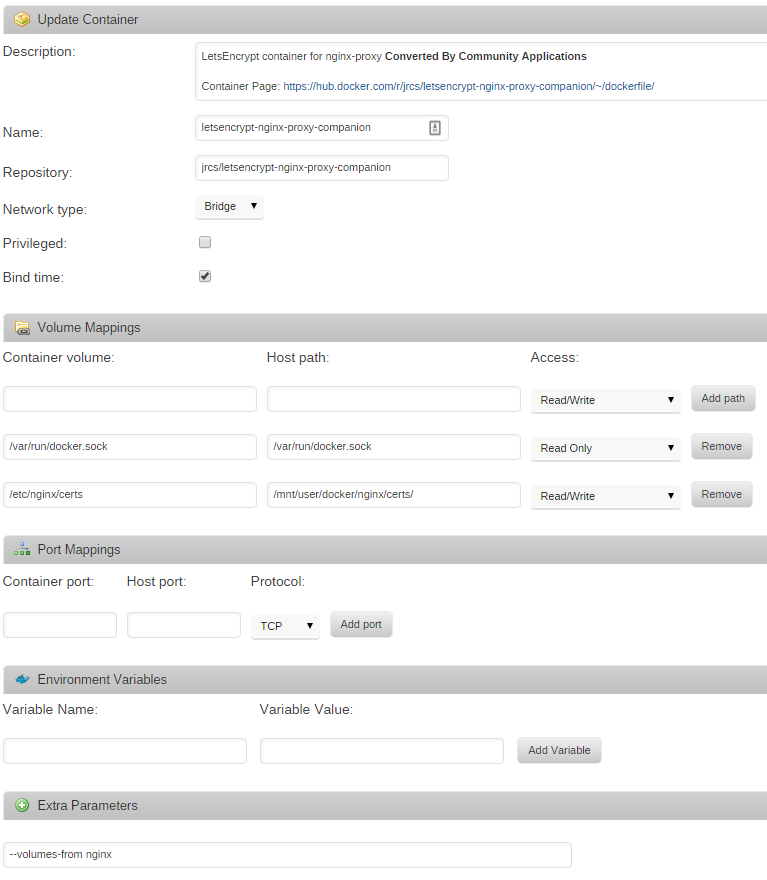The image size is (767, 880).
Task: Click the empty Container volume field
Action: point(130,399)
